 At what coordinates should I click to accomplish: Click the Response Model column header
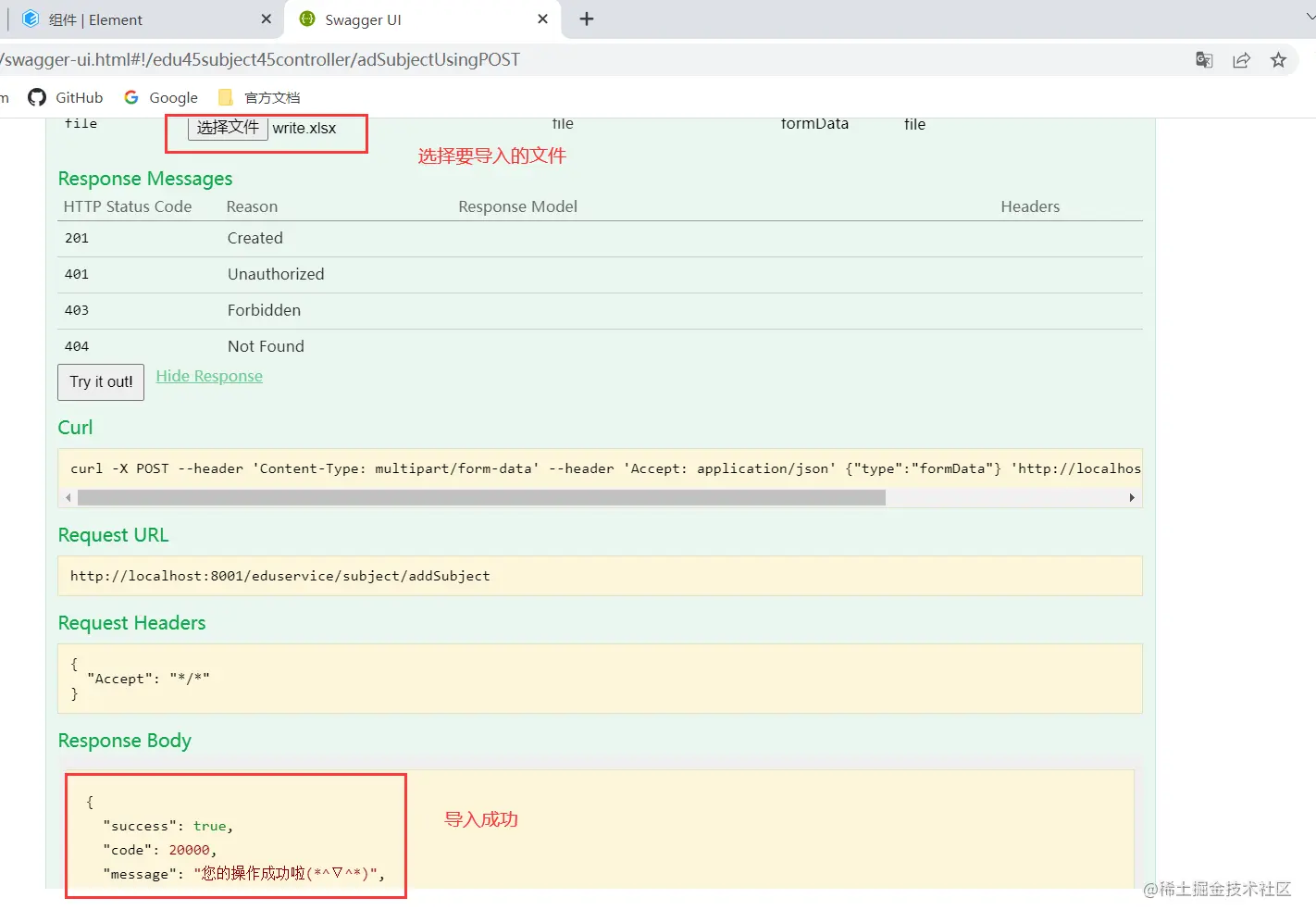tap(517, 207)
